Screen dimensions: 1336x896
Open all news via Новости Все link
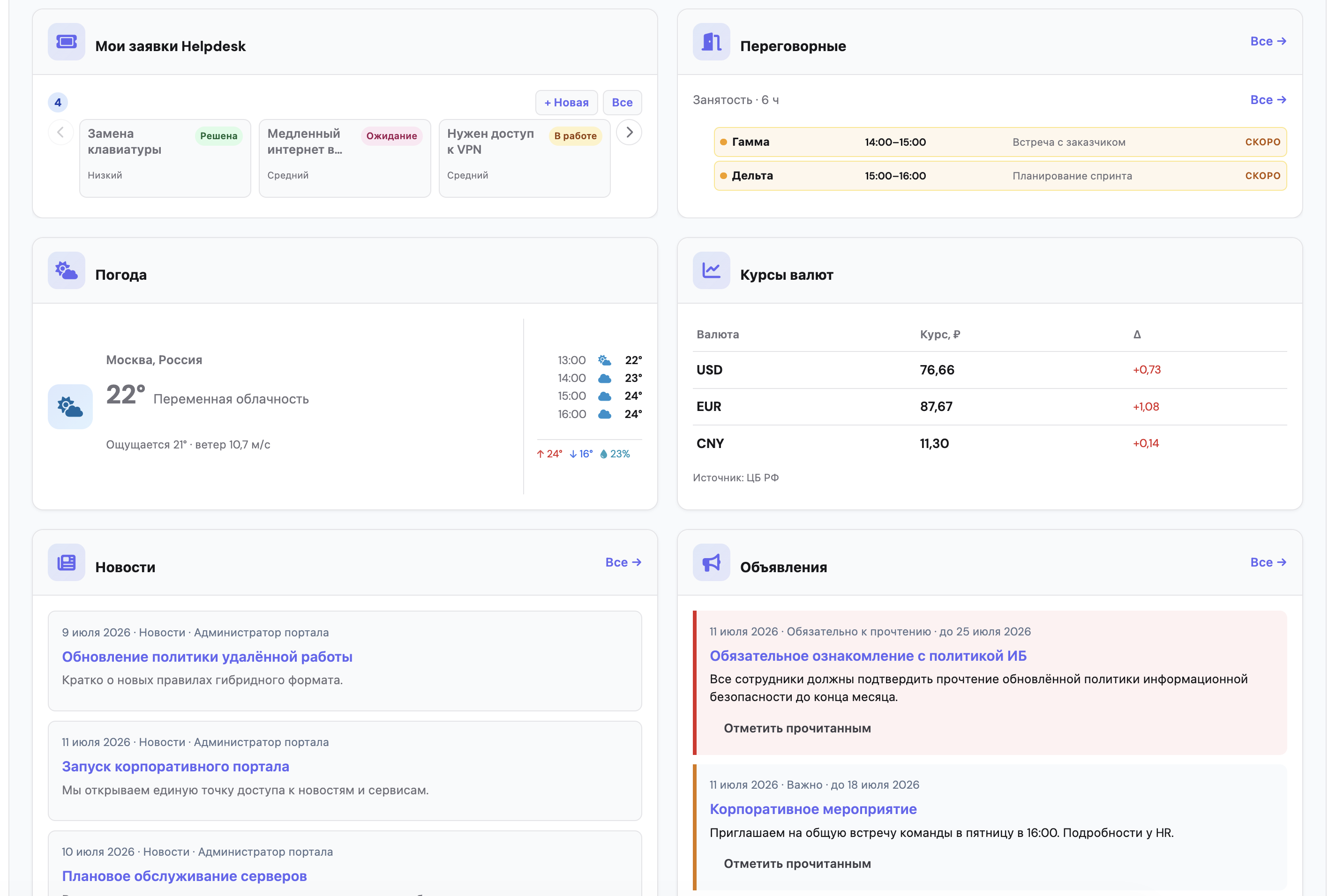pyautogui.click(x=623, y=563)
